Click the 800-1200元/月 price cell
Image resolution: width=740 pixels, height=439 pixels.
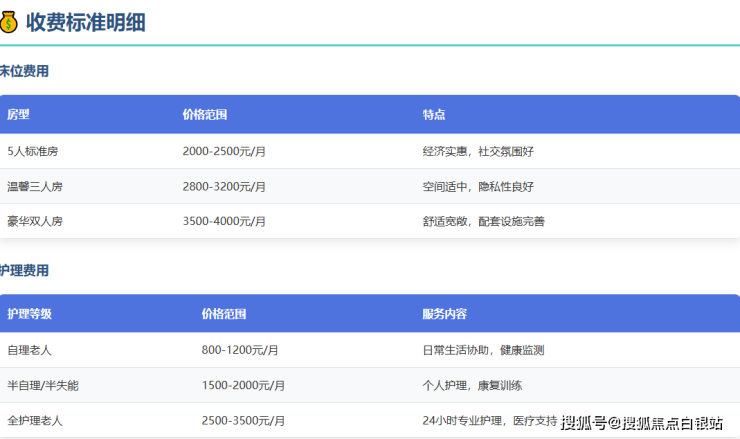click(x=240, y=350)
